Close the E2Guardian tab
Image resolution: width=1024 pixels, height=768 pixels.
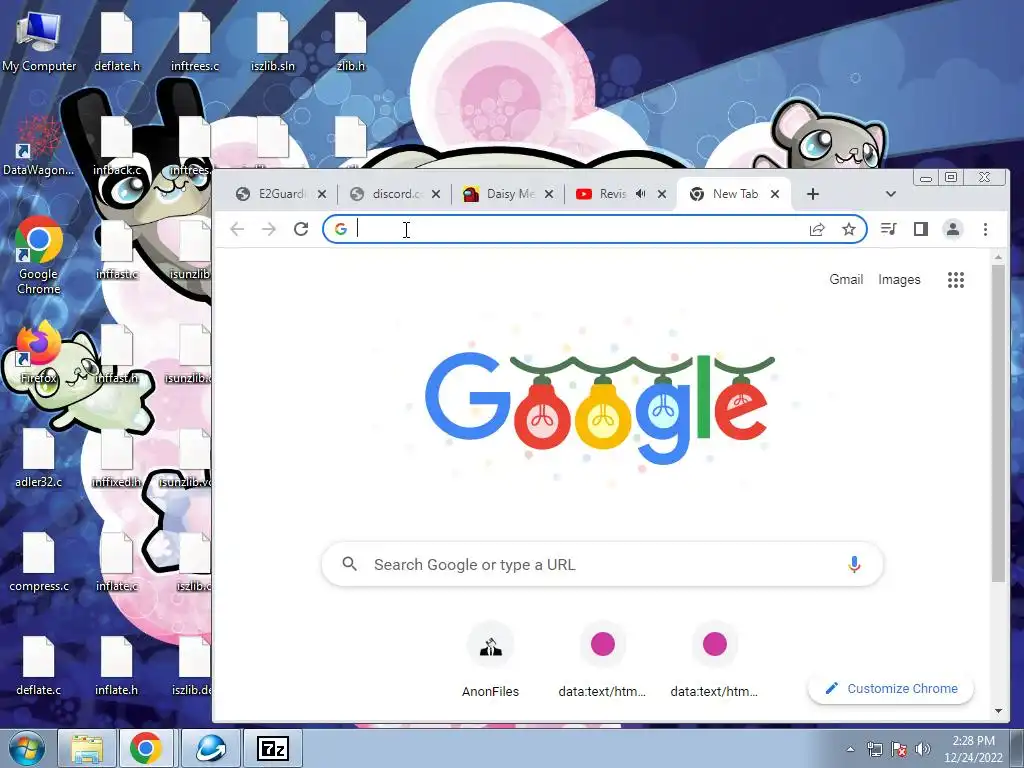(322, 194)
